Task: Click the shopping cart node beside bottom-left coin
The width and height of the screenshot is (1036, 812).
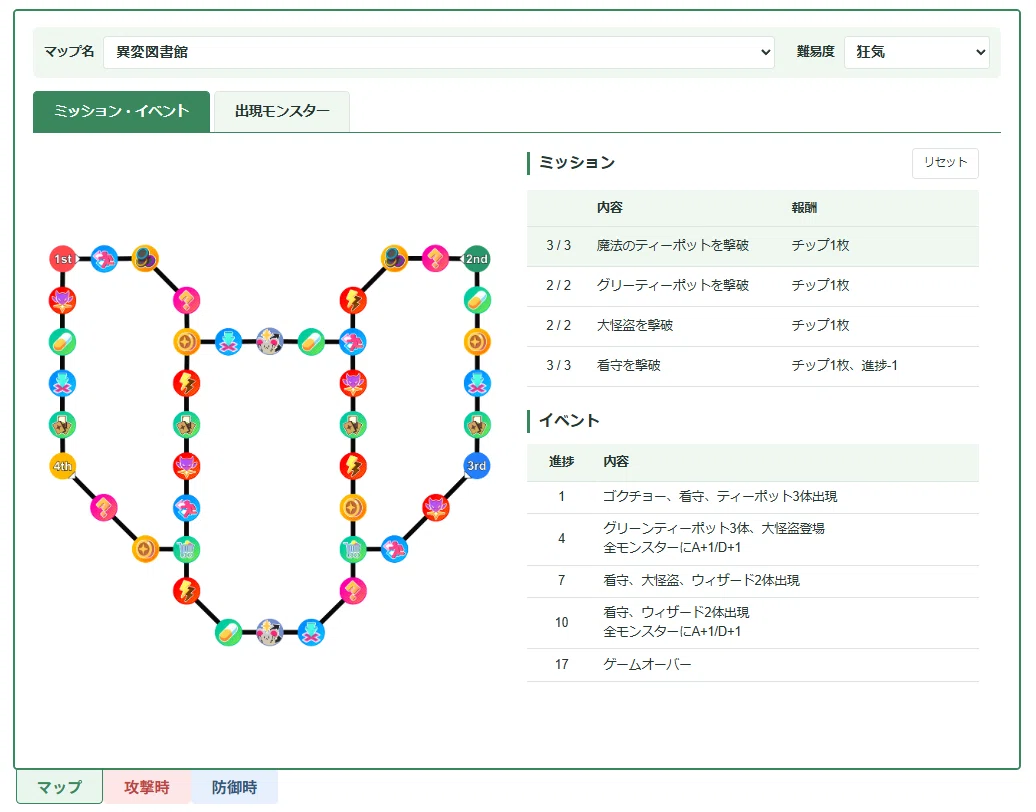Action: point(186,549)
